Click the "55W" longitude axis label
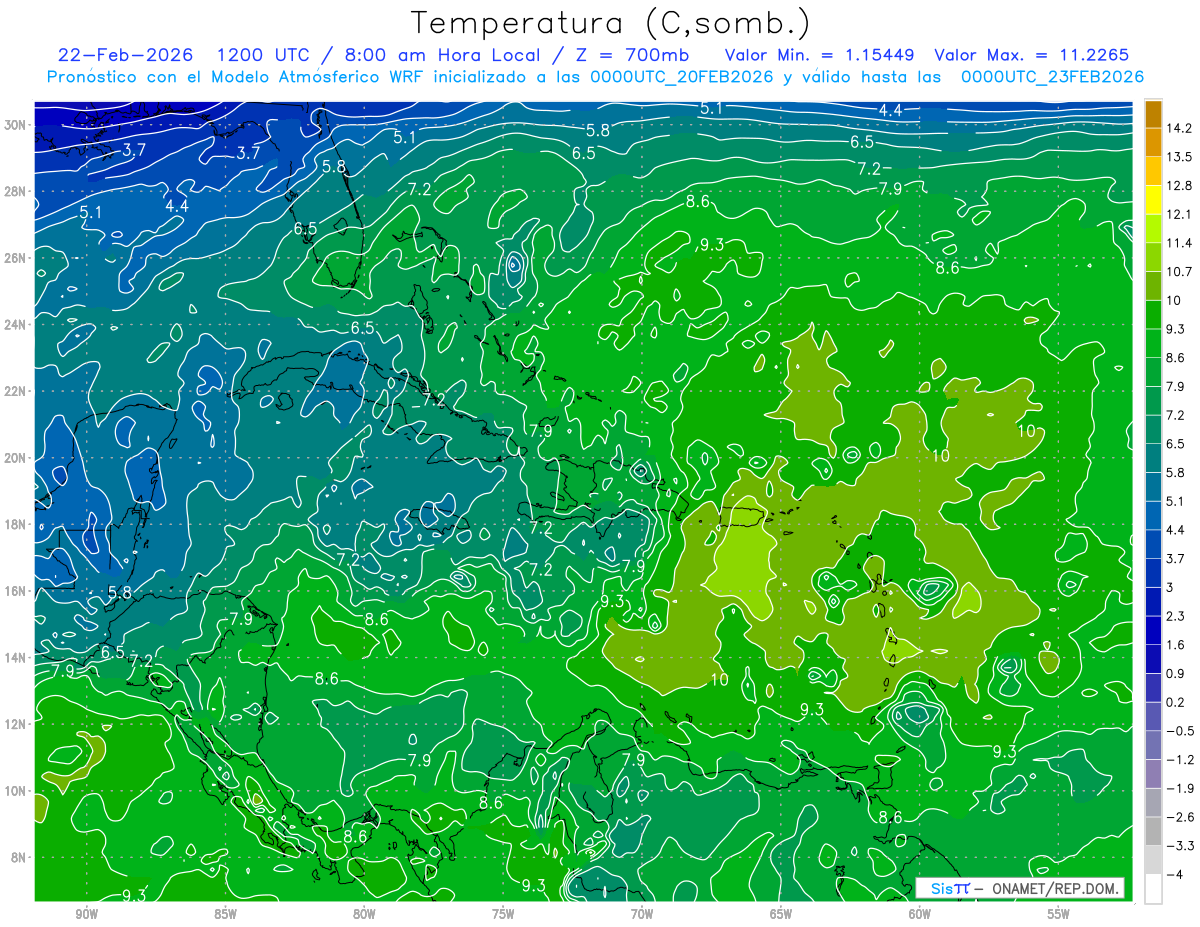This screenshot has height=927, width=1200. click(x=1058, y=914)
